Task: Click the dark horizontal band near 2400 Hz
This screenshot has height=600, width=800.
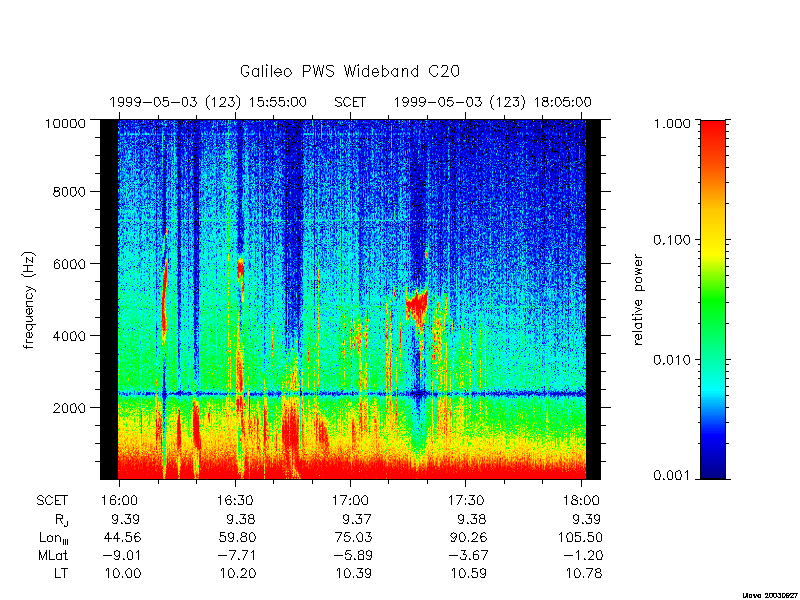Action: point(352,394)
